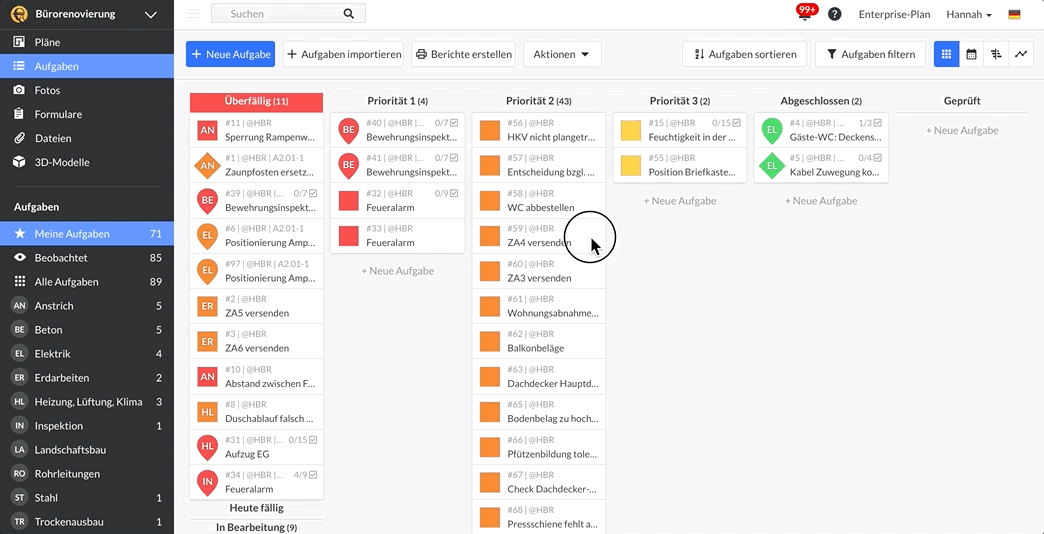Image resolution: width=1044 pixels, height=534 pixels.
Task: Select the Beton category in sidebar
Action: tap(87, 330)
